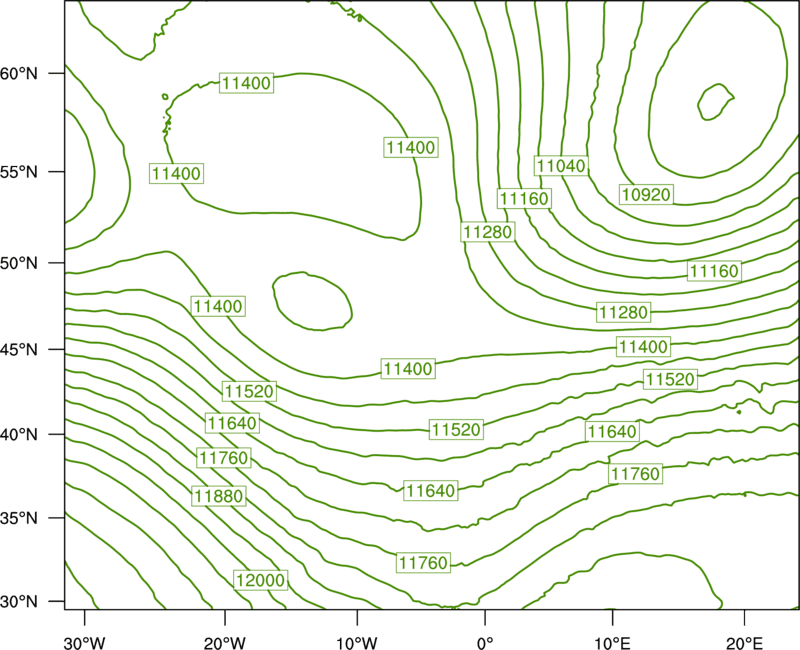Screen dimensions: 800x650
Task: Click the 20°W longitude axis label
Action: (224, 643)
